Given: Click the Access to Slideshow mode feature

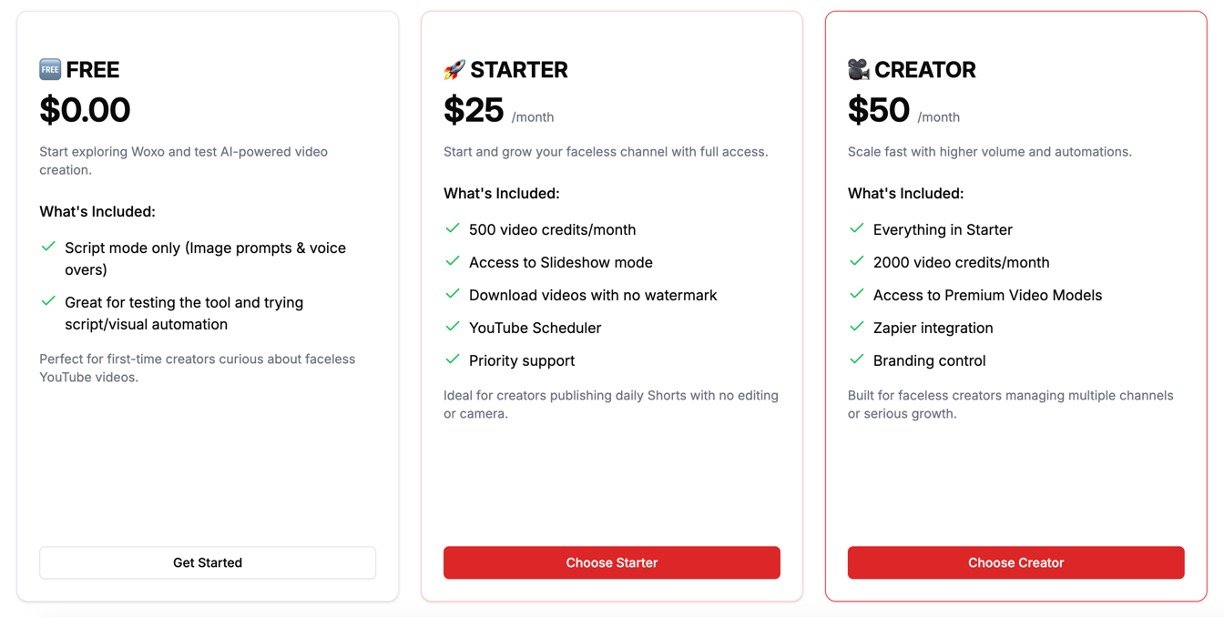Looking at the screenshot, I should pyautogui.click(x=560, y=262).
